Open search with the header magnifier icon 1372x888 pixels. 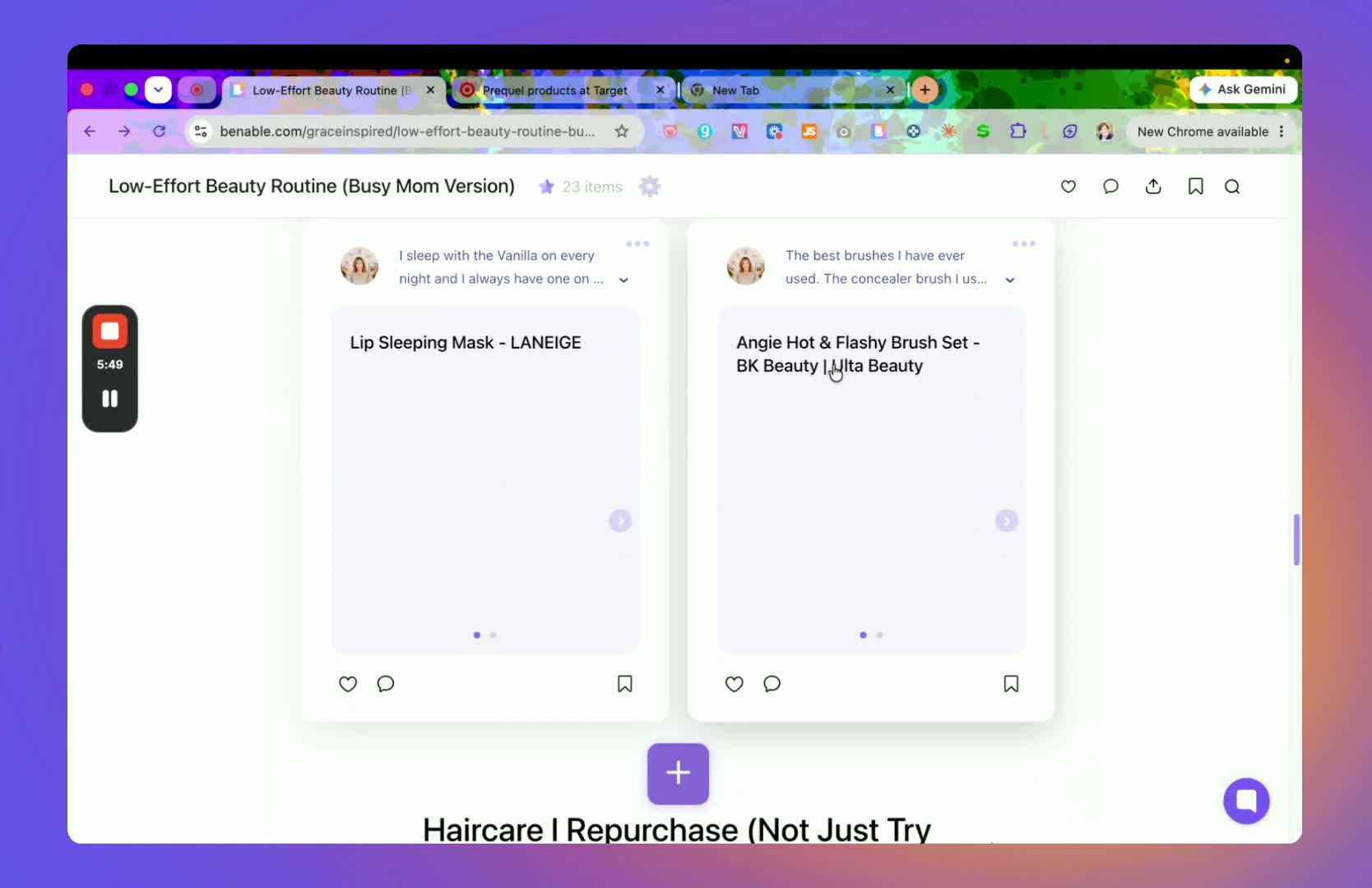point(1232,187)
